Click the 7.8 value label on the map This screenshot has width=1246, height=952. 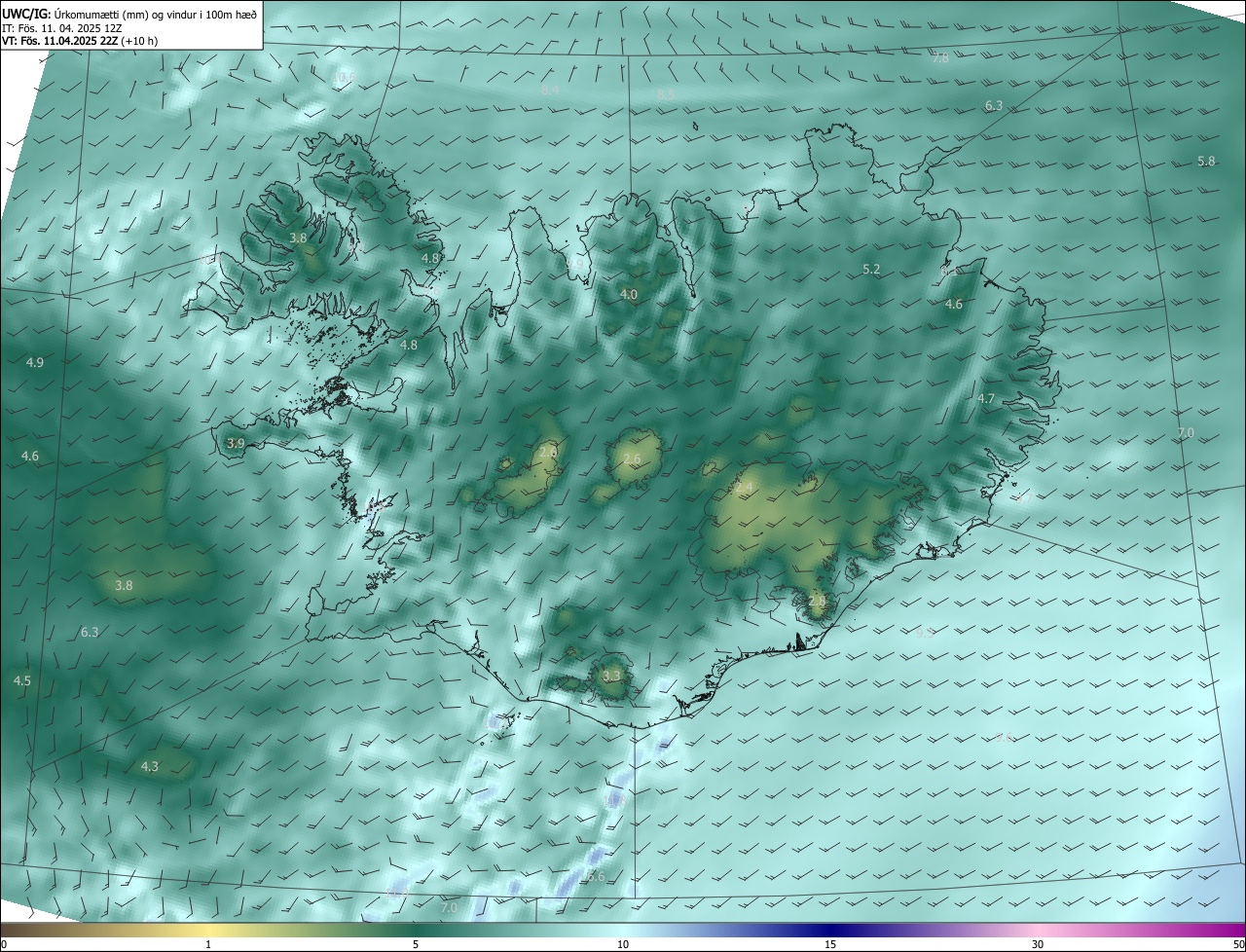coord(940,58)
